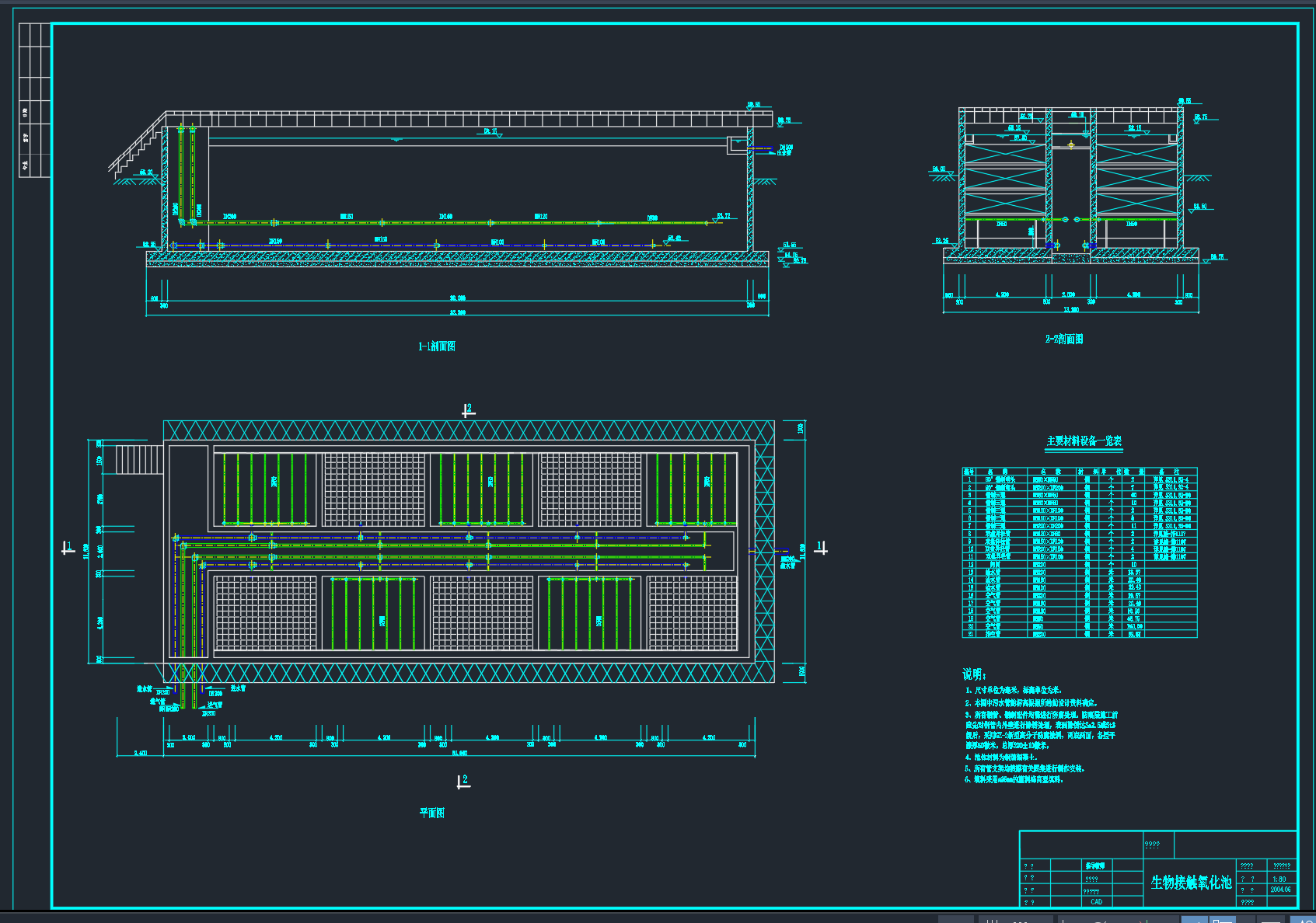Select the staircase in the 1-1 section view

click(x=138, y=147)
